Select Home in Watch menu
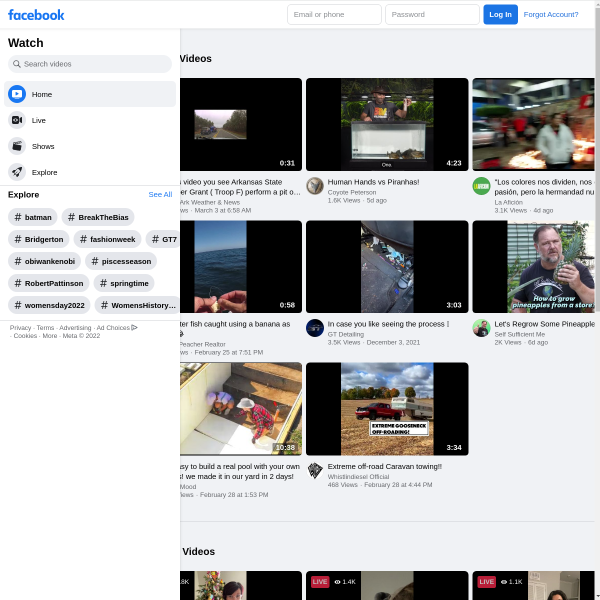The image size is (600, 600). [x=90, y=94]
